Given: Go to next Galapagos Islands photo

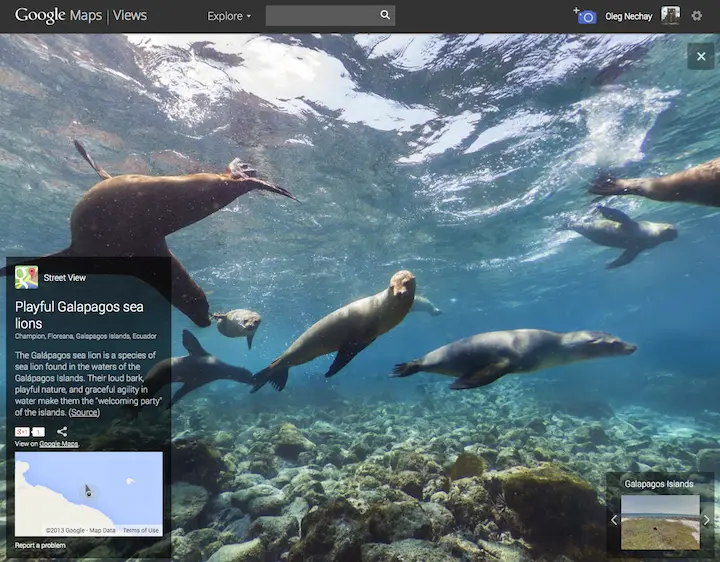Looking at the screenshot, I should (707, 520).
